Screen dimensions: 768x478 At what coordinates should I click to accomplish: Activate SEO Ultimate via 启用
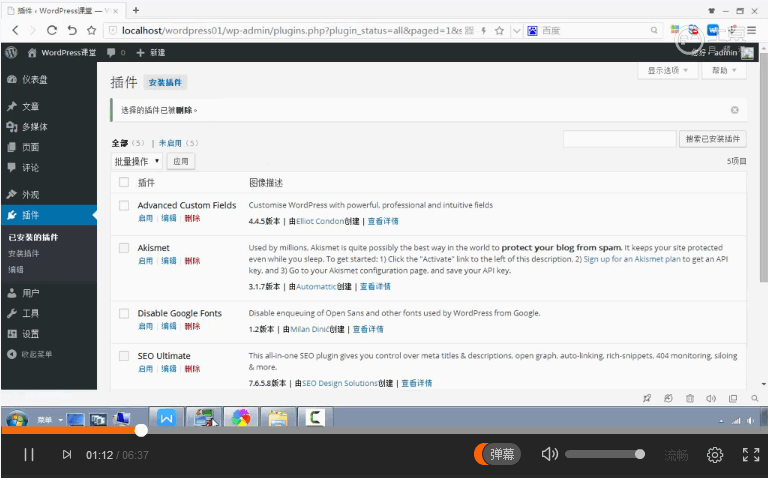click(x=145, y=368)
